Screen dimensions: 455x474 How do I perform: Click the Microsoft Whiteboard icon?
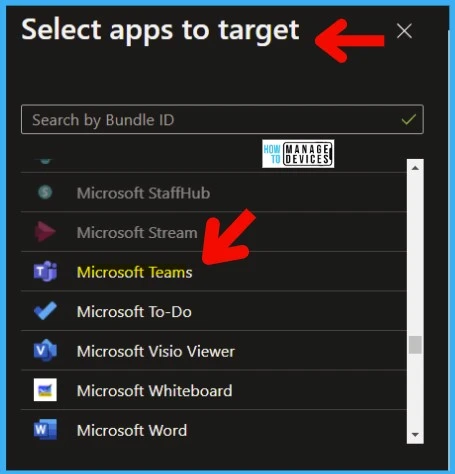tap(45, 390)
